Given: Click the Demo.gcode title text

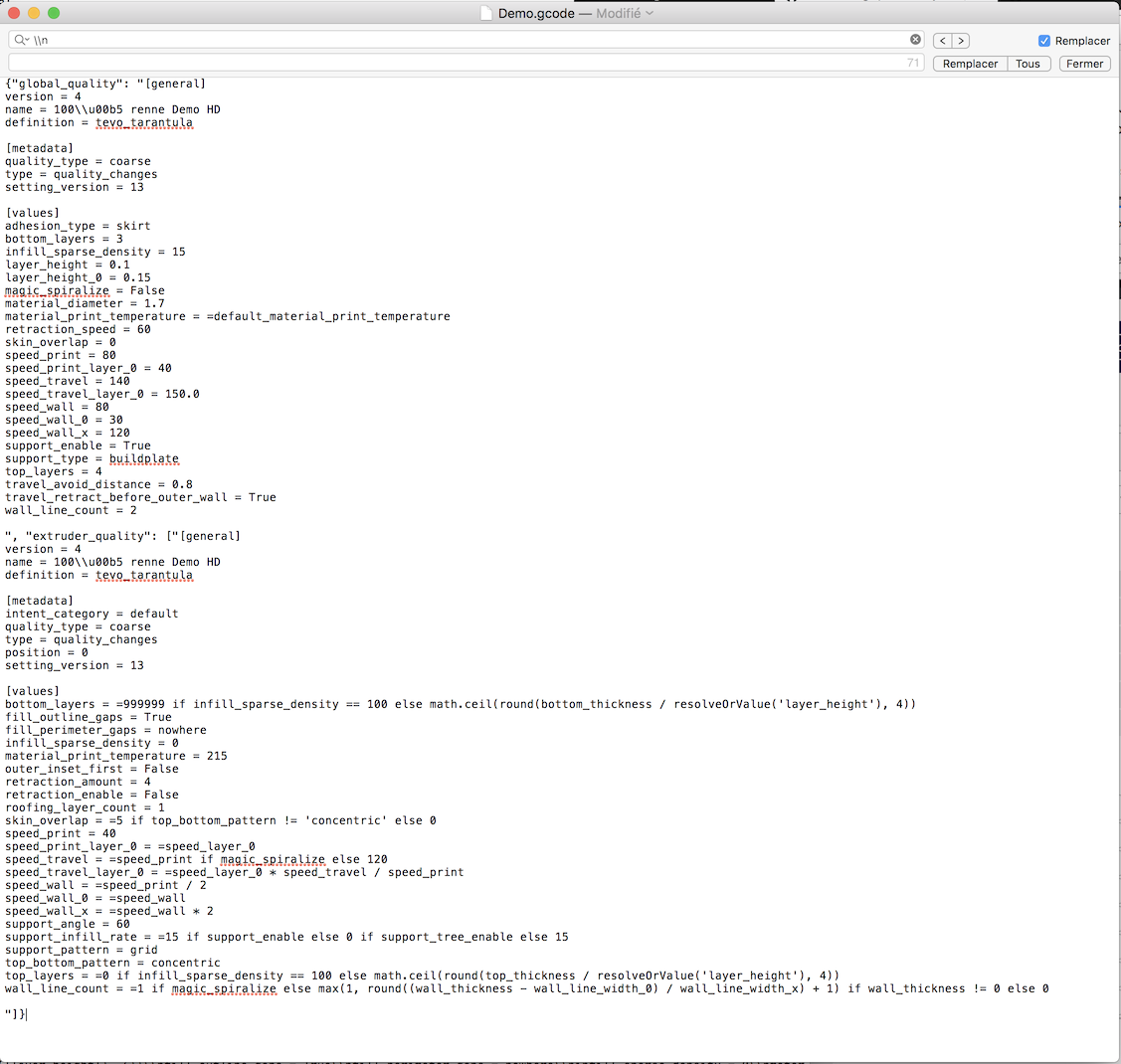Looking at the screenshot, I should 536,14.
